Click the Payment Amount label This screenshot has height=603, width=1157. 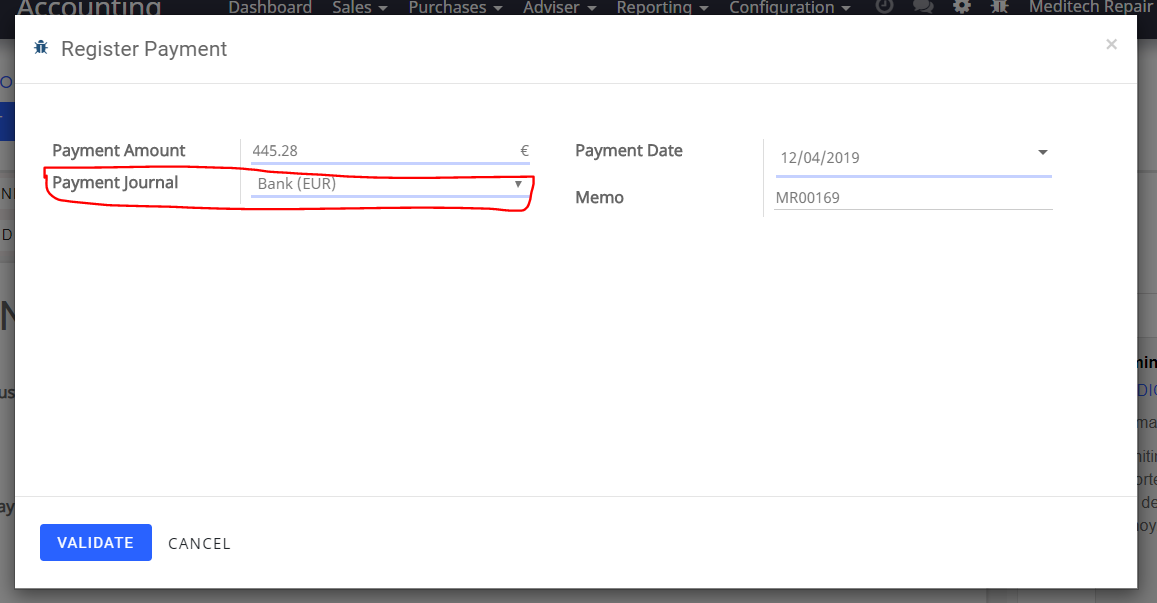[x=119, y=151]
